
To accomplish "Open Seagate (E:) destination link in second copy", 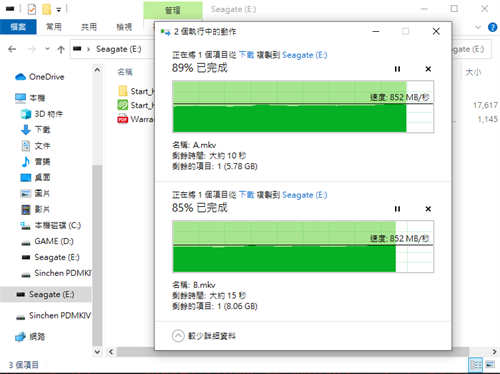I will point(305,195).
